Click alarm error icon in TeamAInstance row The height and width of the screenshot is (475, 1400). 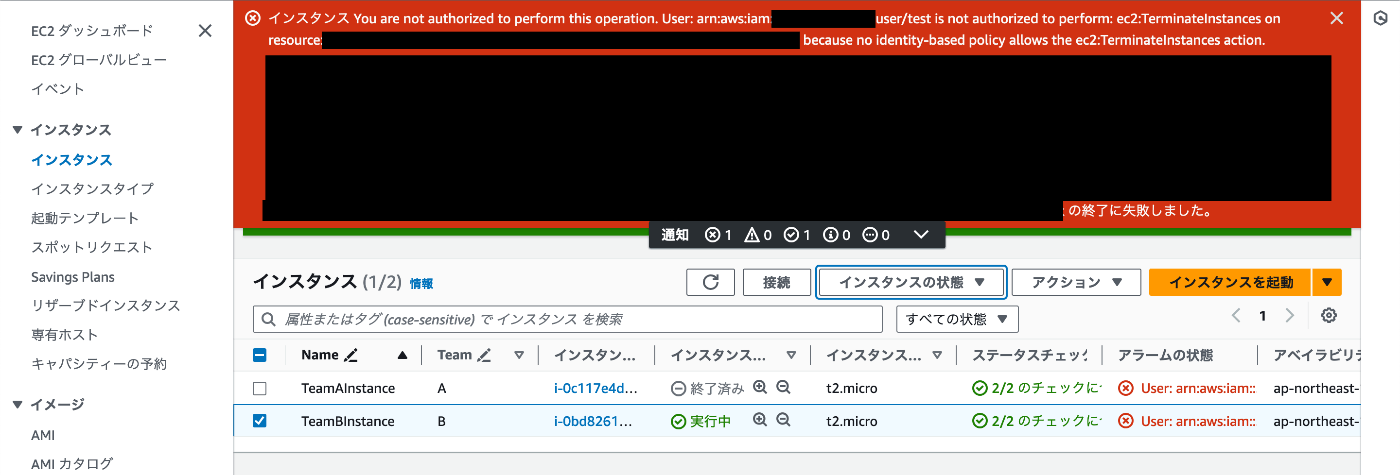[x=1125, y=388]
